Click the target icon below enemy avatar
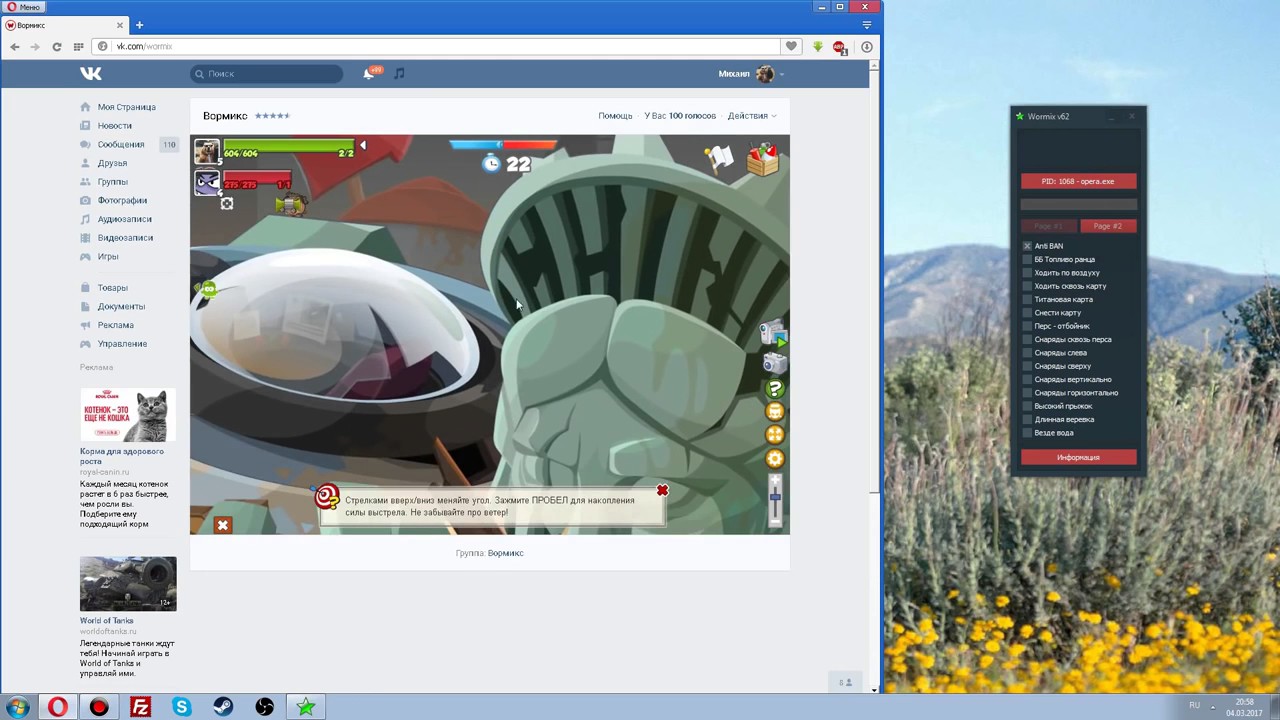Screen dimensions: 1280x720 227,204
